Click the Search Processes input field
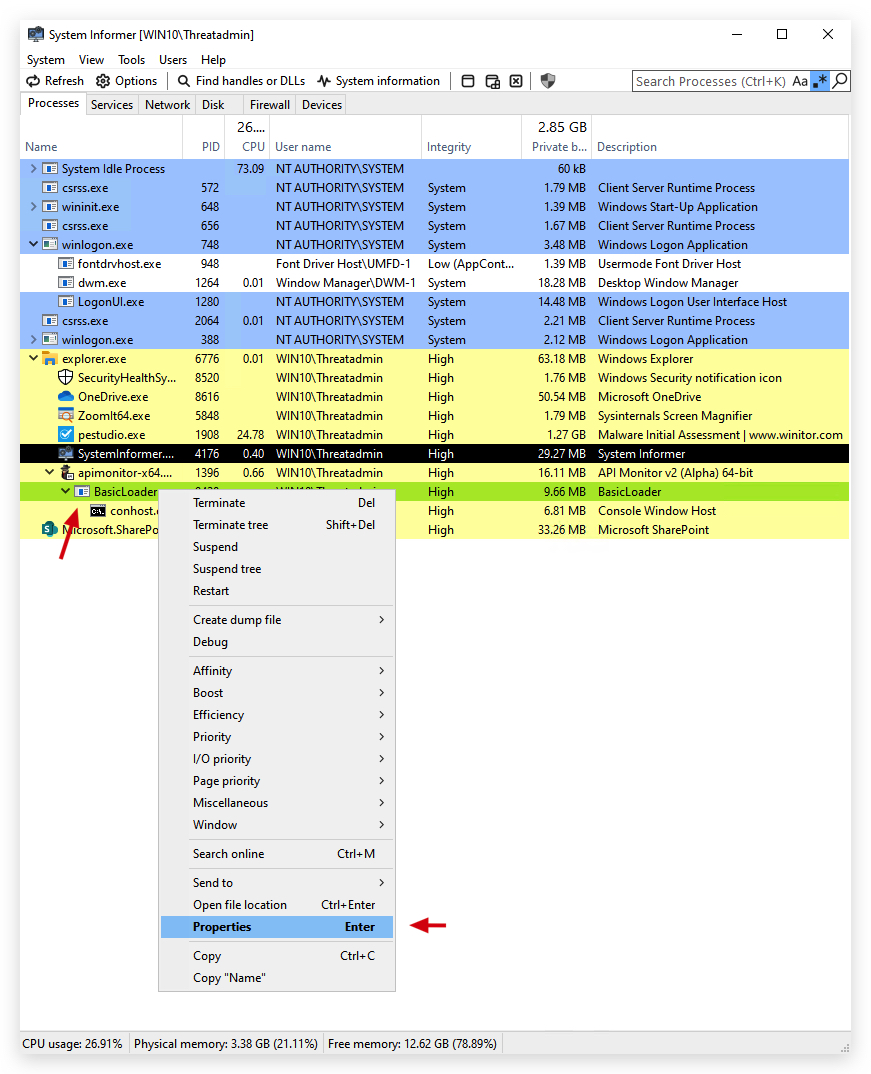 [x=710, y=81]
